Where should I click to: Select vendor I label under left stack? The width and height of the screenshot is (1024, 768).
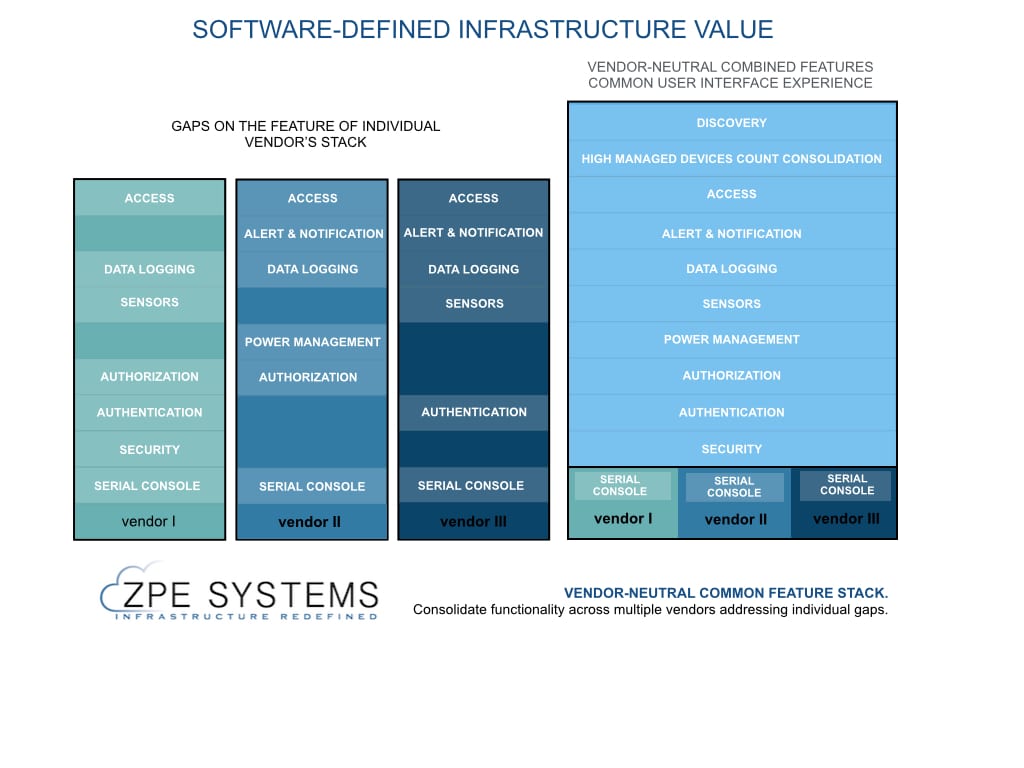point(149,521)
